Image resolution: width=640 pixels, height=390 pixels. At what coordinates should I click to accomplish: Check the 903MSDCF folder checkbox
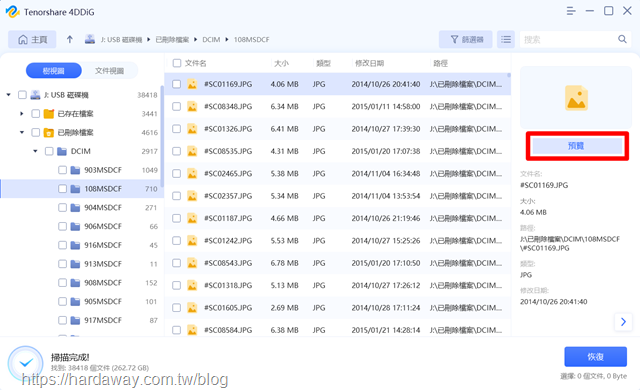point(62,170)
